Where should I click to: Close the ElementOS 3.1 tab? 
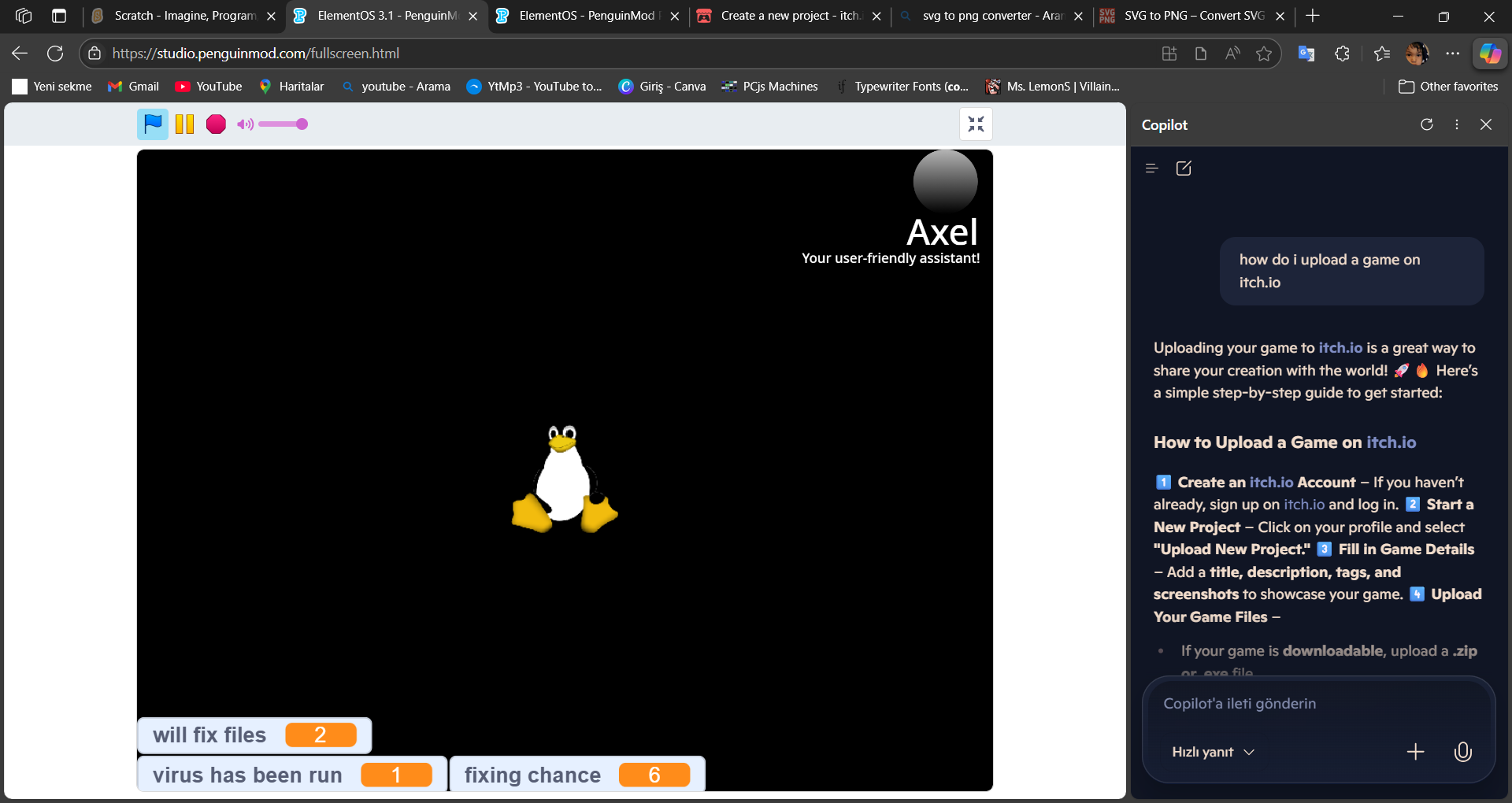tap(472, 16)
